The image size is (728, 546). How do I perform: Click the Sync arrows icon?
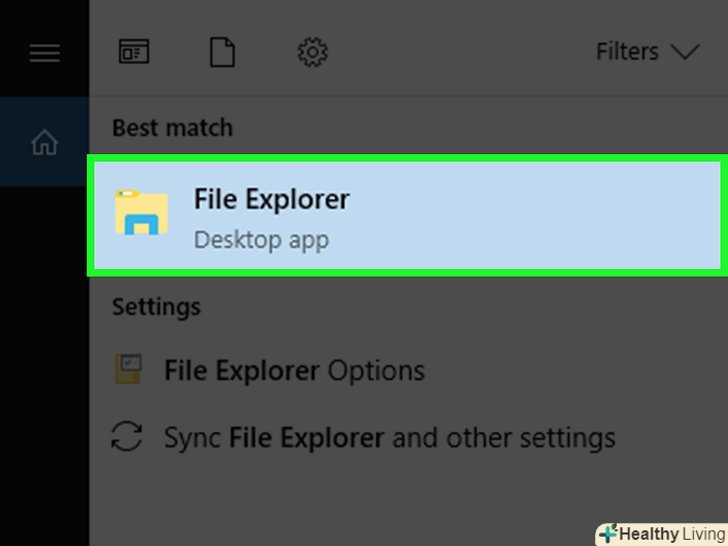pyautogui.click(x=128, y=437)
